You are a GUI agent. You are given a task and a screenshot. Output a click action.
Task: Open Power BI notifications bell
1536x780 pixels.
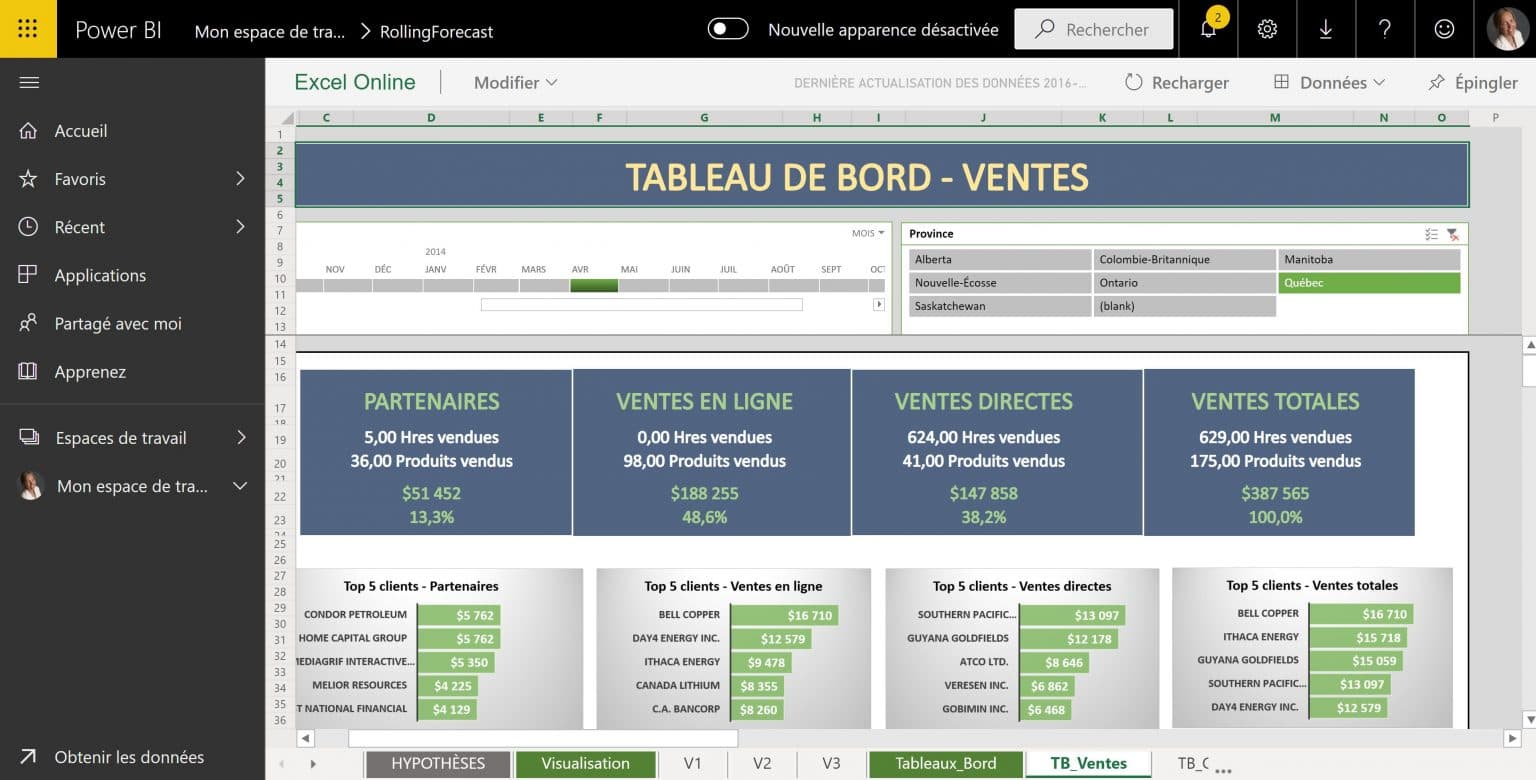1208,29
